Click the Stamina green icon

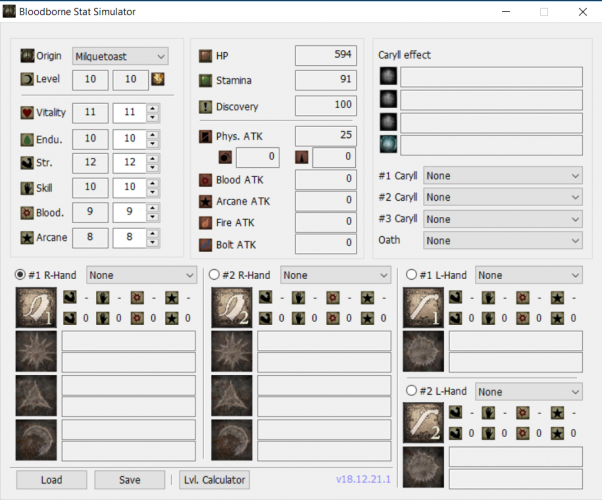pyautogui.click(x=205, y=81)
